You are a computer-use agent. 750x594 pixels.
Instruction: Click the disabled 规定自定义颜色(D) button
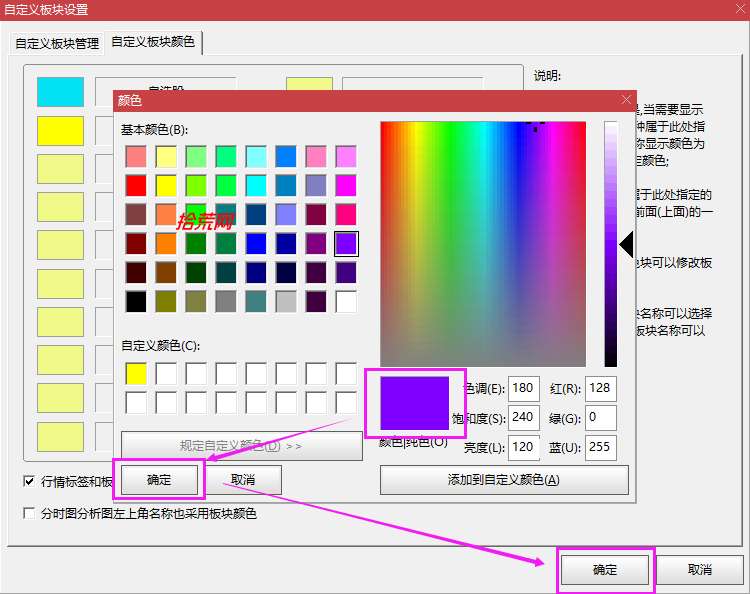[x=242, y=446]
